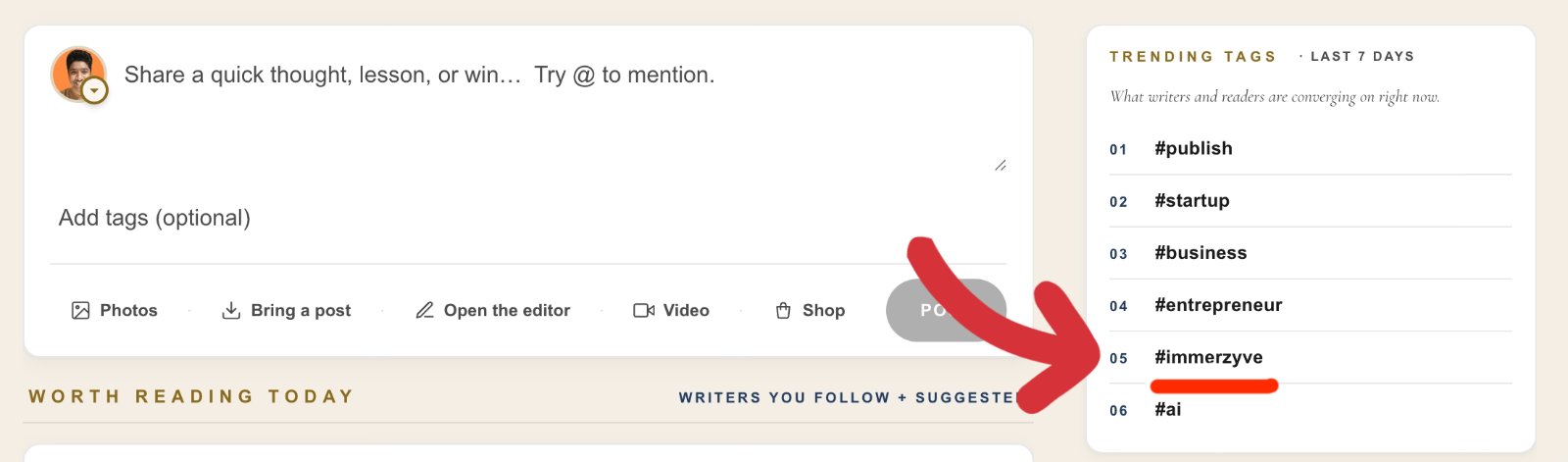
Task: Click the Photos image icon
Action: click(x=80, y=311)
